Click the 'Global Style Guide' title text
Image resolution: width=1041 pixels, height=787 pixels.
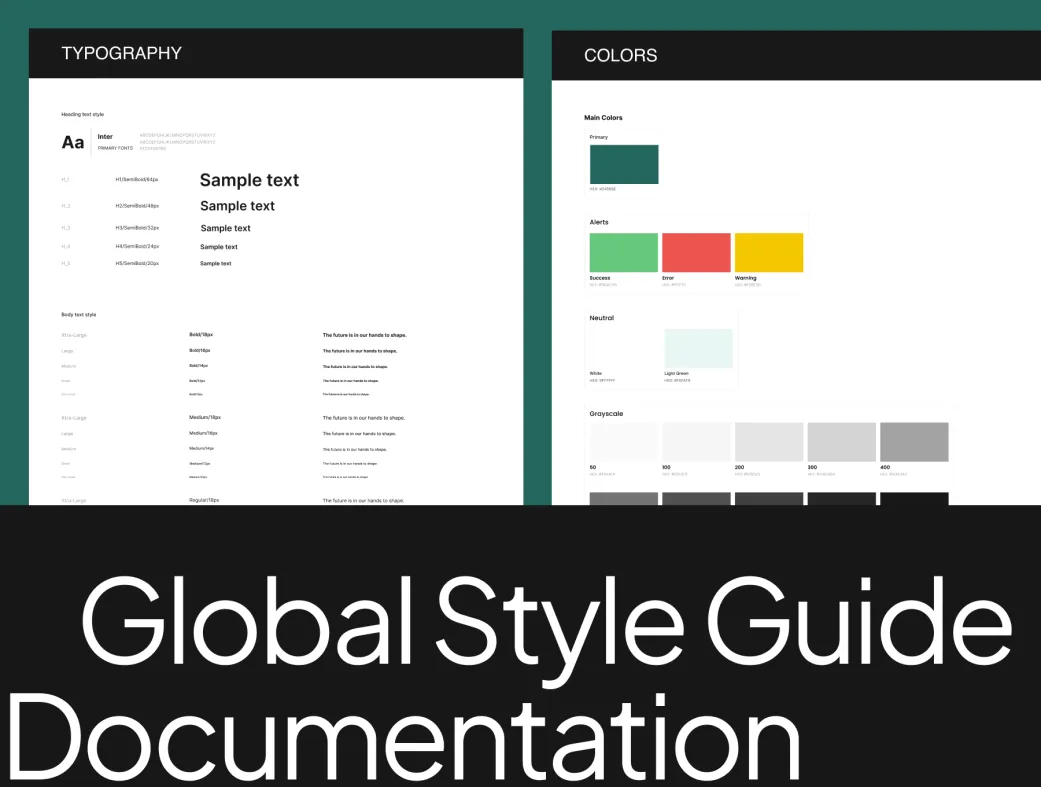(x=545, y=622)
